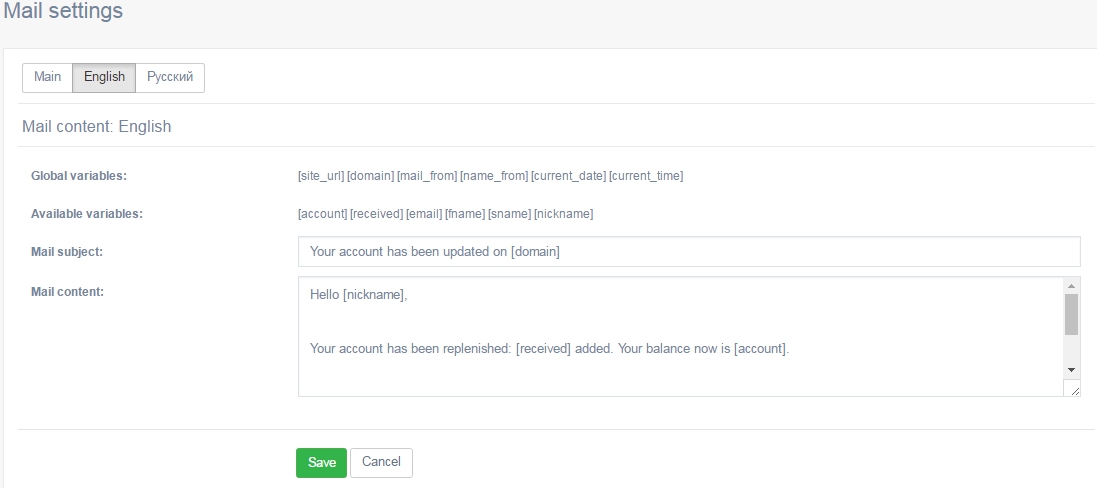The image size is (1097, 488).
Task: Click the [current_date] global variable
Action: tap(569, 176)
